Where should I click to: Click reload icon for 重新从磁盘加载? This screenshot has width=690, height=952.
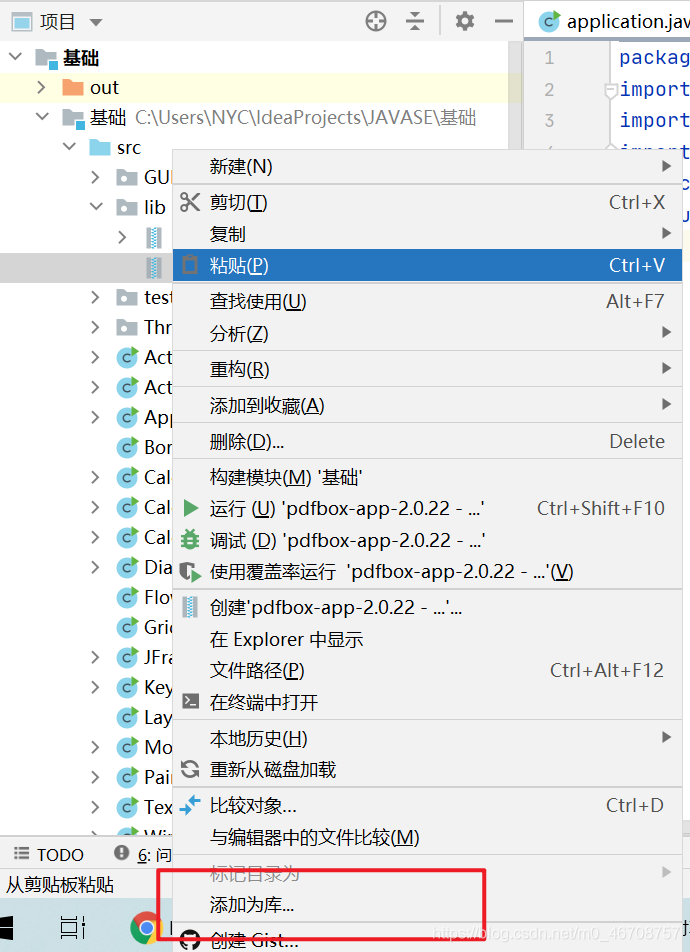(190, 769)
